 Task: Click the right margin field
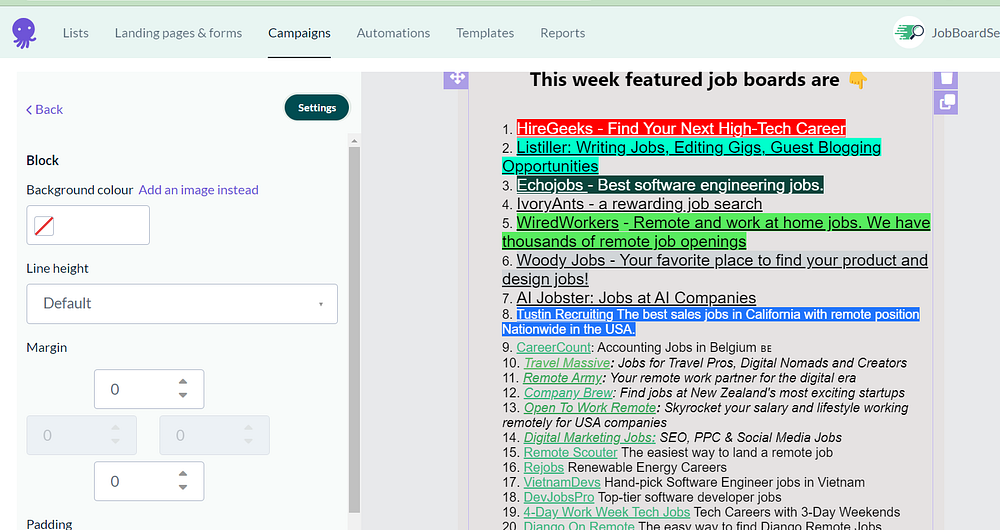click(x=214, y=436)
